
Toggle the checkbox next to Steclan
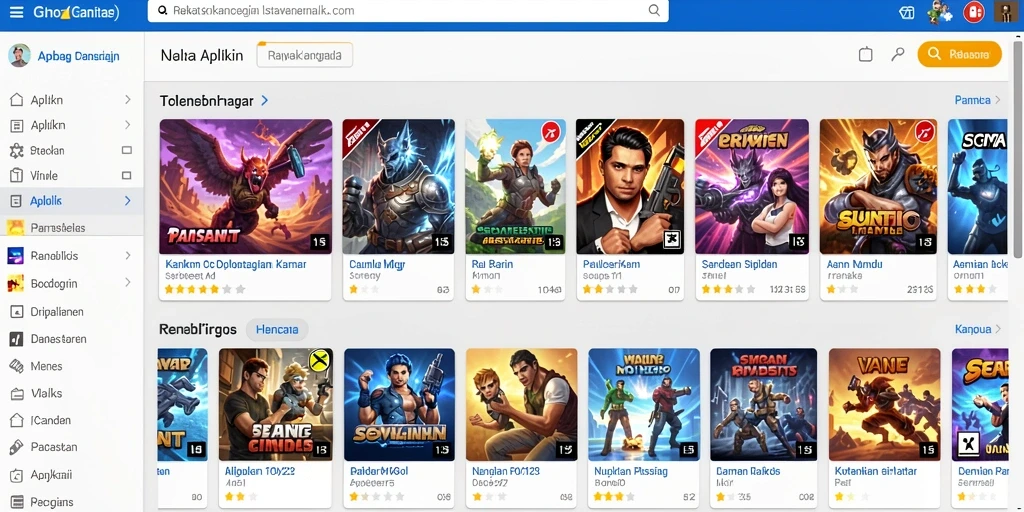tap(127, 151)
